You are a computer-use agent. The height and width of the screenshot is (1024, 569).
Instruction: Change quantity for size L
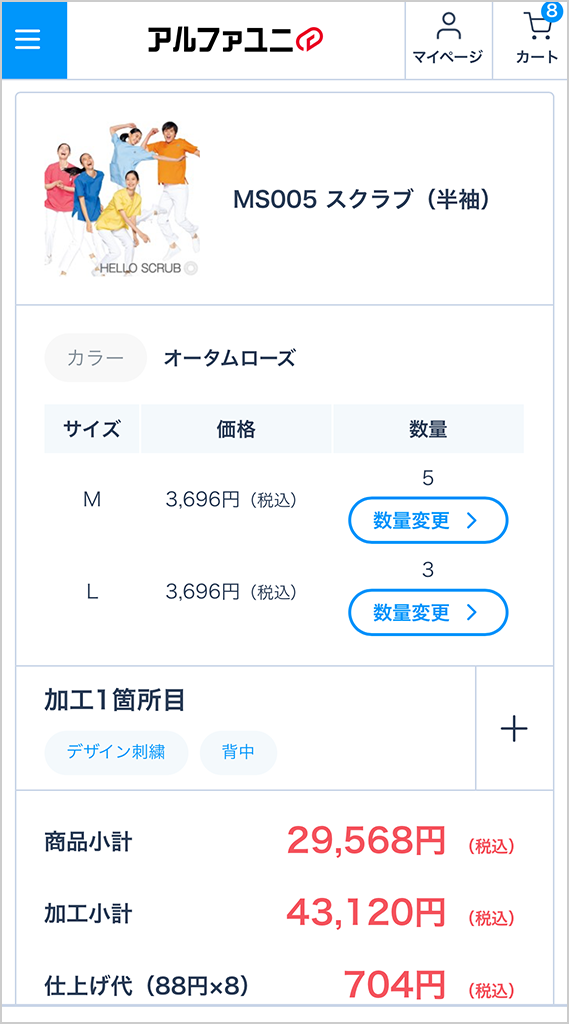pos(428,613)
